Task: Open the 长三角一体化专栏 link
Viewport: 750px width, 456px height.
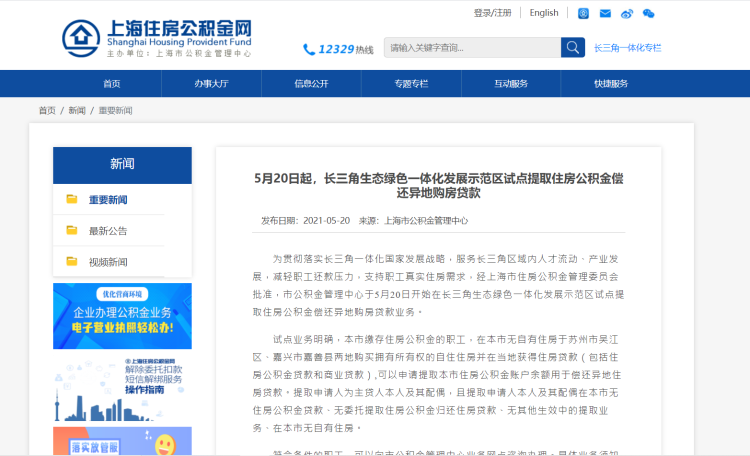Action: pyautogui.click(x=628, y=48)
